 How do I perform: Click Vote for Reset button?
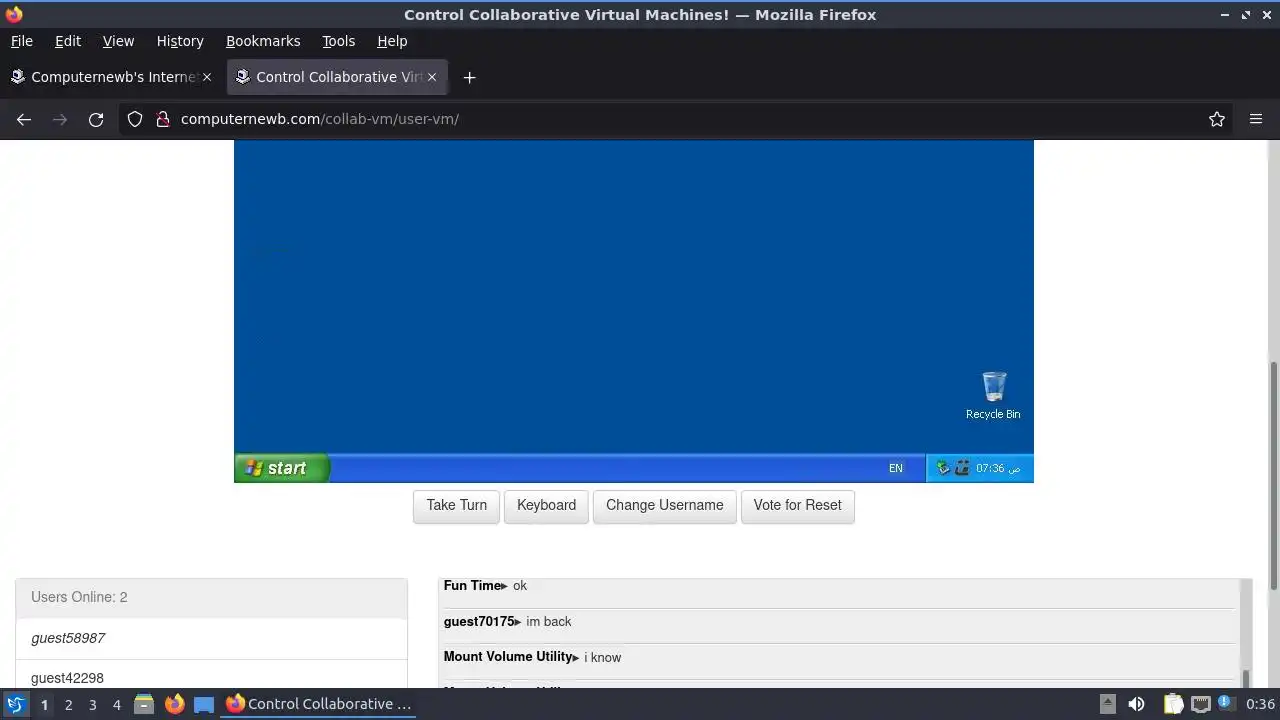tap(797, 505)
